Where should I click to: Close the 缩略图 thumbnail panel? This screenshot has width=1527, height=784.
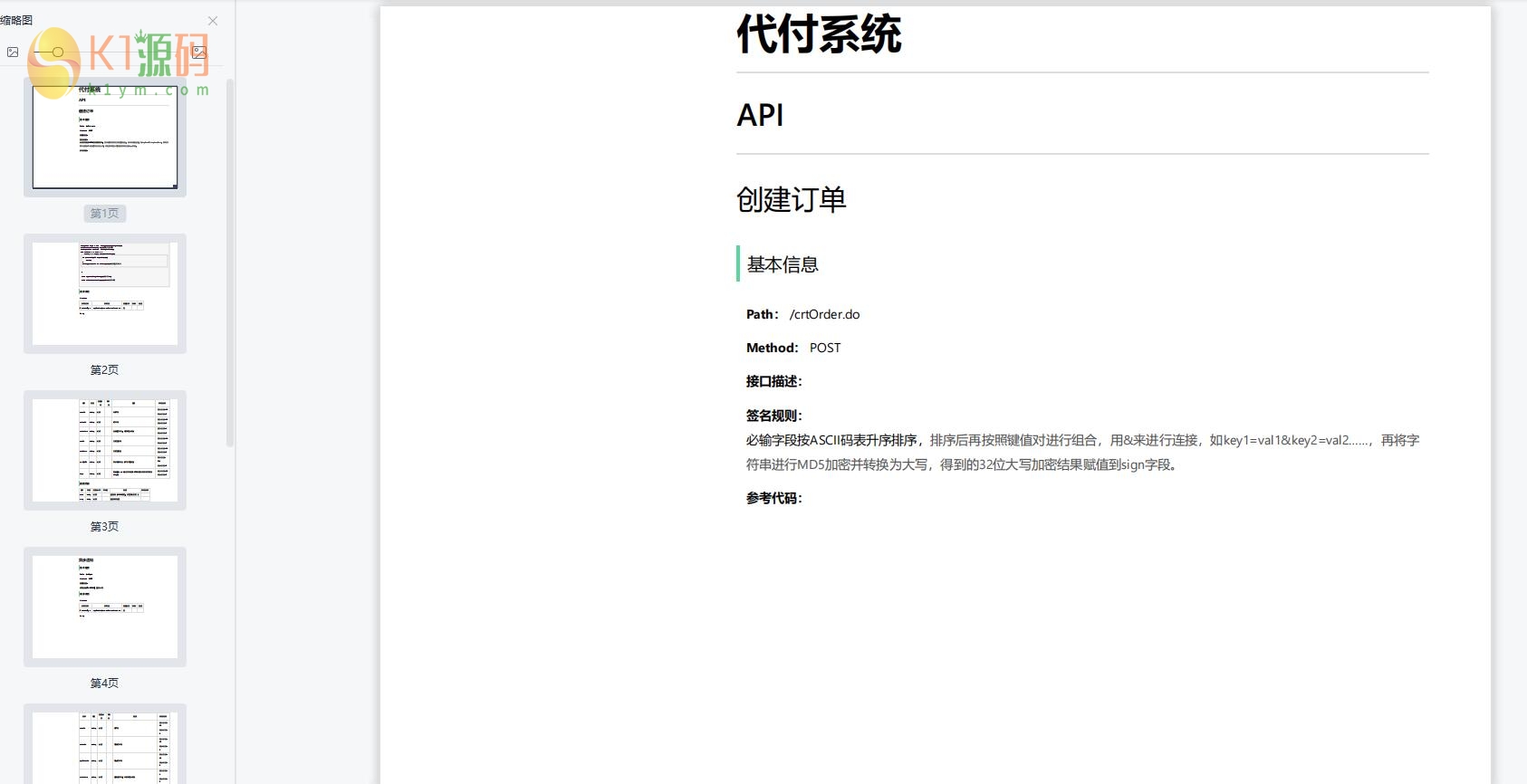[x=213, y=21]
